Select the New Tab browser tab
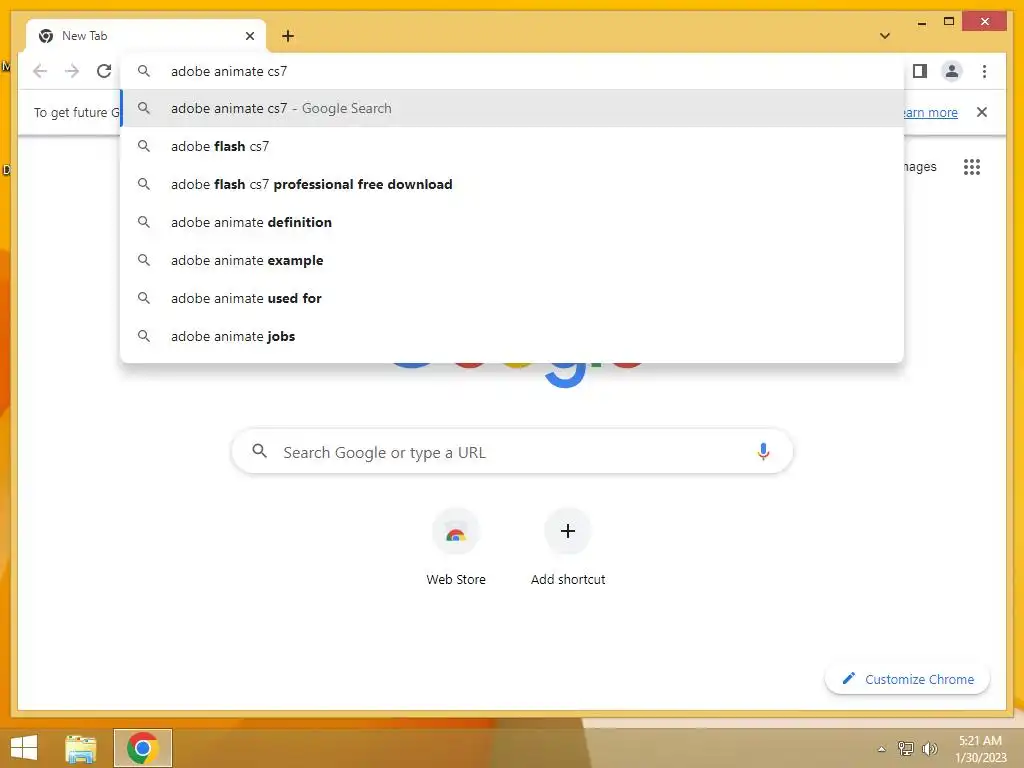 coord(146,36)
